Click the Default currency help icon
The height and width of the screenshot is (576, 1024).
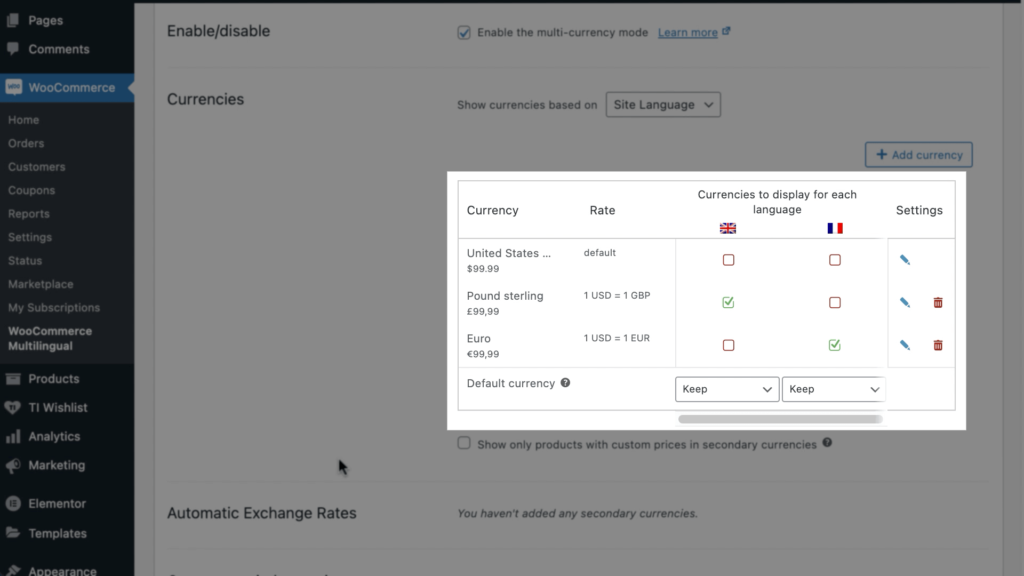[566, 383]
